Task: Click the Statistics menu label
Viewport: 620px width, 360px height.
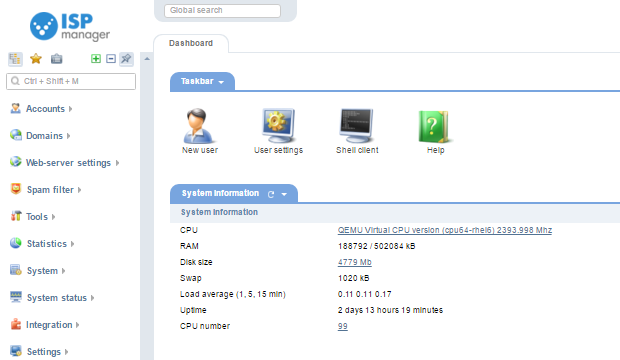Action: [47, 244]
